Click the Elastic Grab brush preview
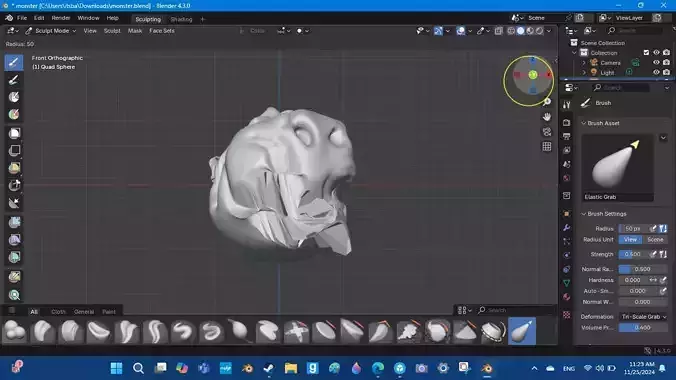Viewport: 676px width, 380px height. pos(618,167)
